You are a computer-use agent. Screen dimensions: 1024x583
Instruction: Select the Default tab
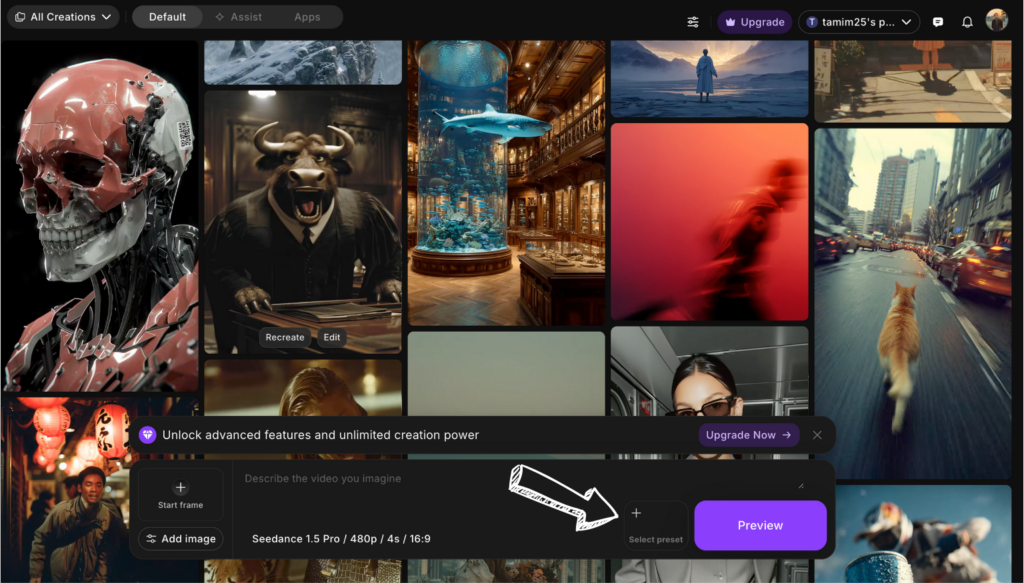pyautogui.click(x=167, y=16)
